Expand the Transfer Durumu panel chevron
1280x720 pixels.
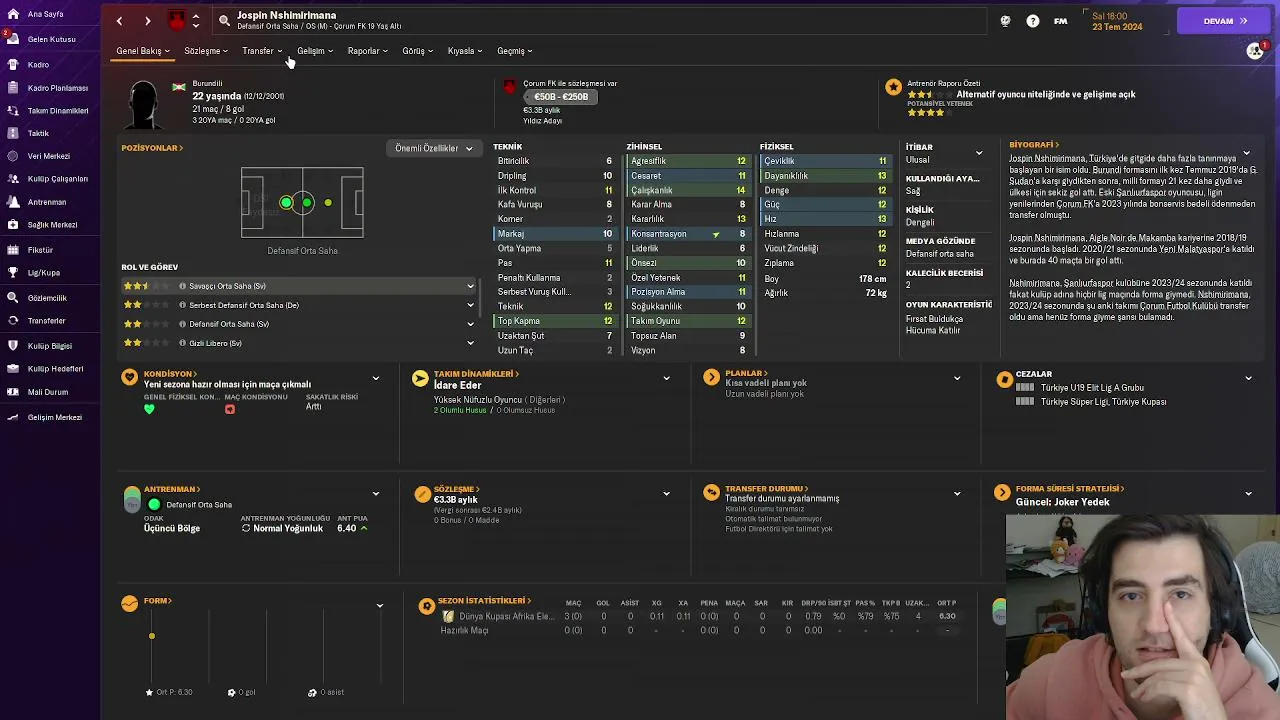[x=957, y=493]
